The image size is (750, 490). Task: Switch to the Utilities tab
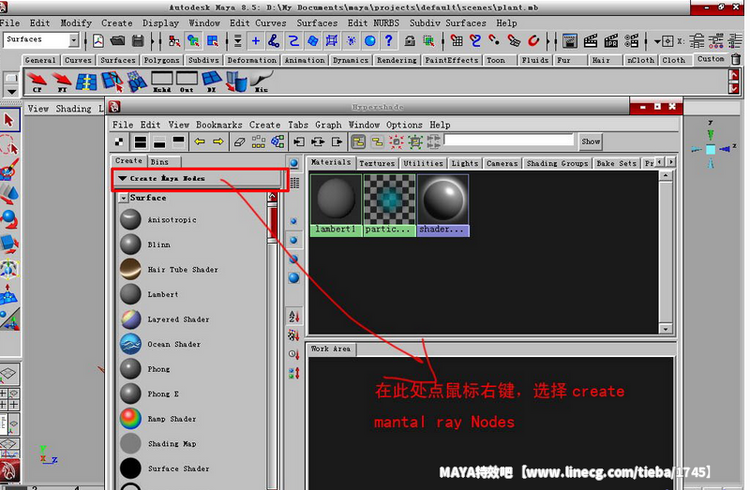click(x=423, y=163)
